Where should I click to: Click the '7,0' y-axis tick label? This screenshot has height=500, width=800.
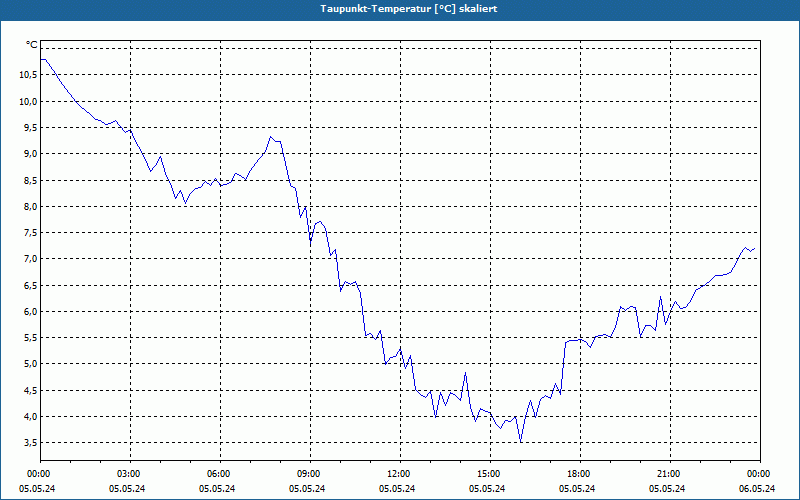pos(30,259)
